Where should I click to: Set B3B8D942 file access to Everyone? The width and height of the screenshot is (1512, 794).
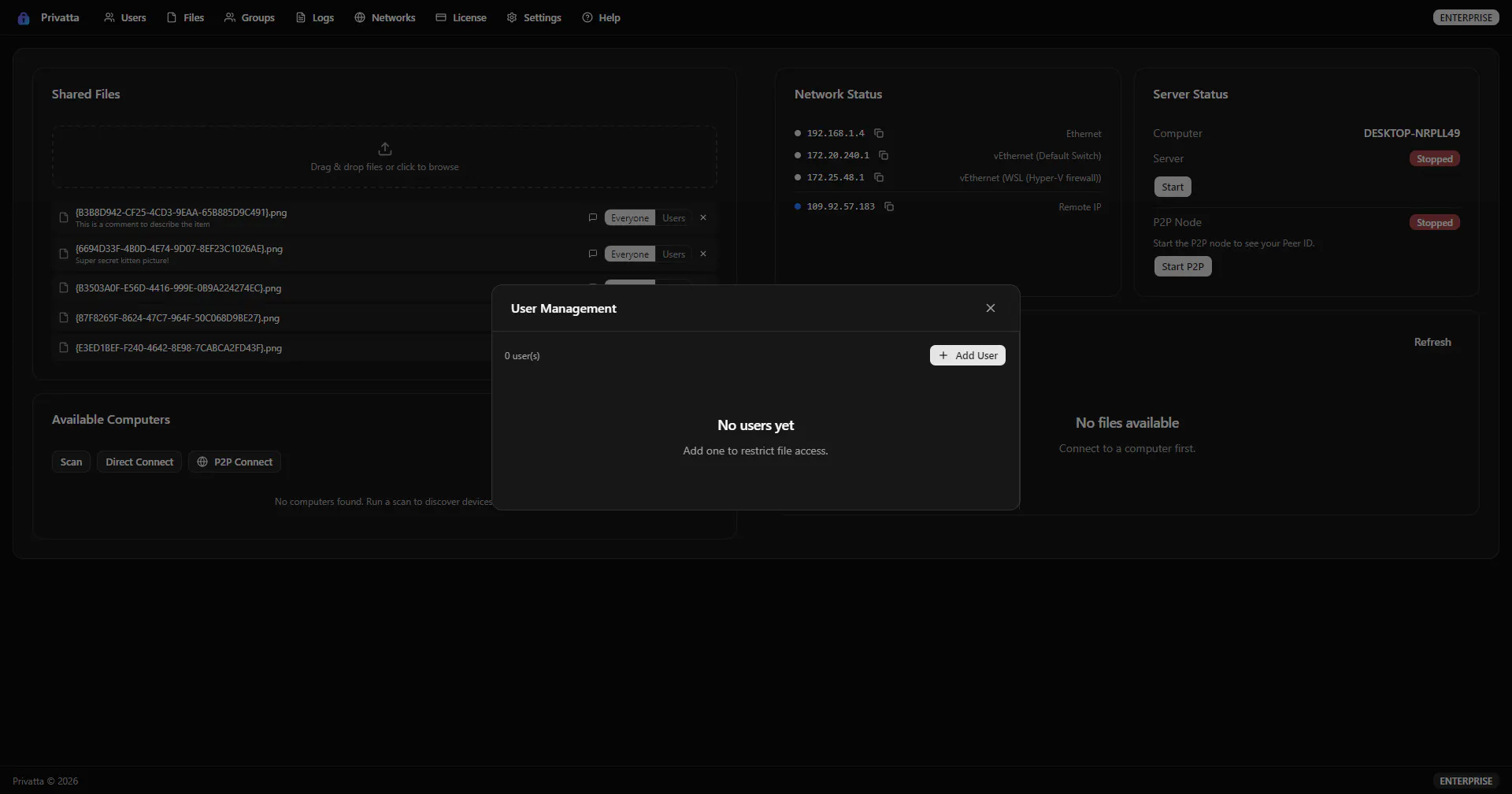tap(630, 217)
